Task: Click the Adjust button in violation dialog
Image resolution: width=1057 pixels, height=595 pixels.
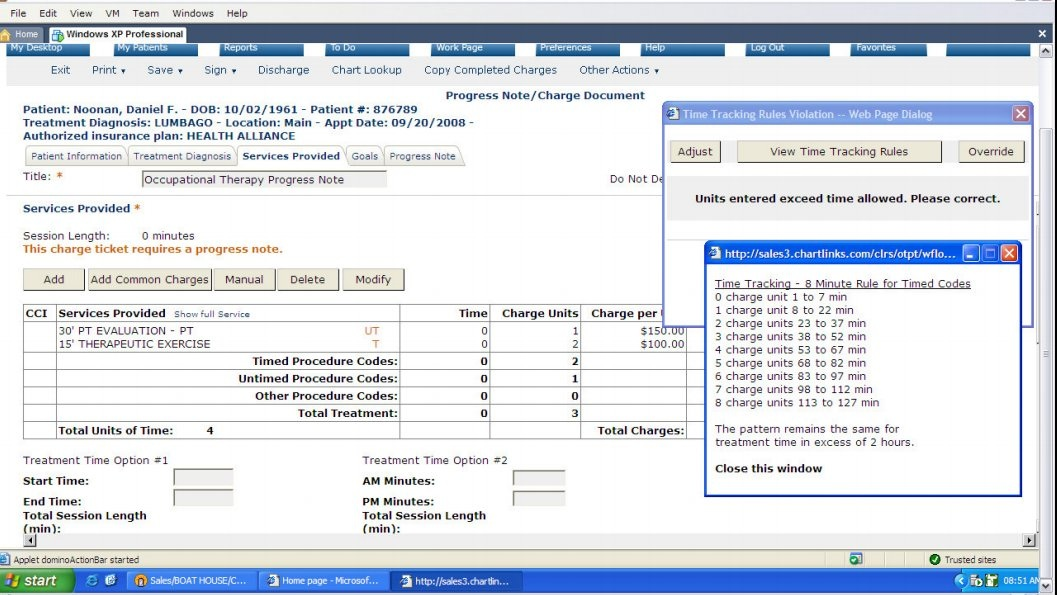Action: click(695, 152)
